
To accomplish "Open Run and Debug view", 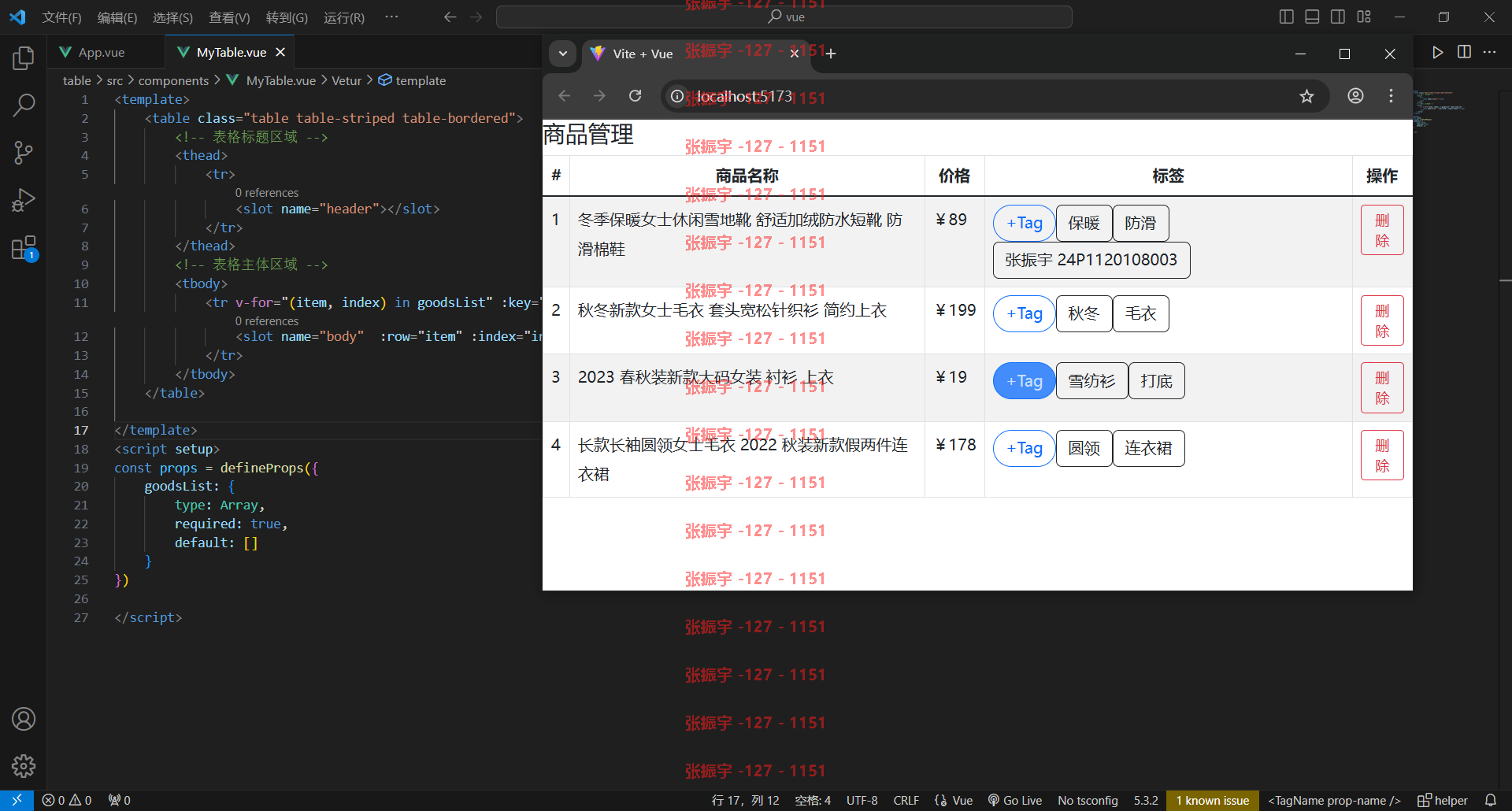I will 24,200.
